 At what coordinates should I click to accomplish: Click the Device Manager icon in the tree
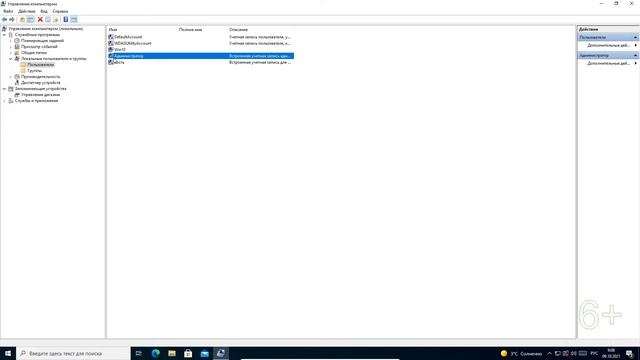coord(17,82)
